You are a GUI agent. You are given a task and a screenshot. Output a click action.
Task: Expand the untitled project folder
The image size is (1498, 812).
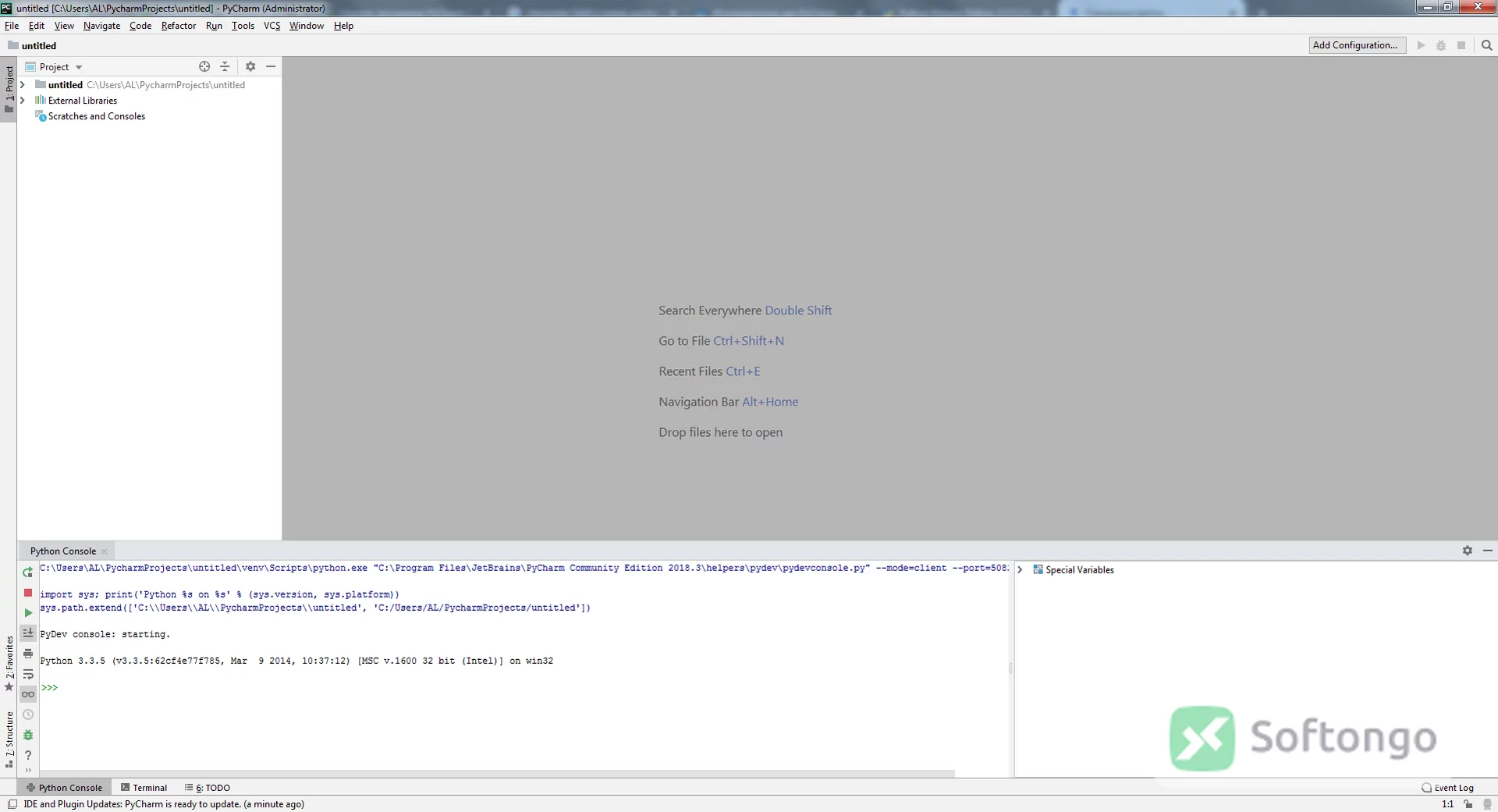tap(23, 85)
